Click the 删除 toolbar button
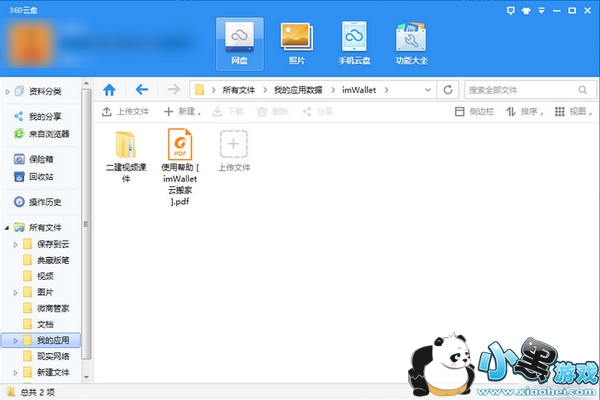Viewport: 600px width, 400px height. click(272, 111)
